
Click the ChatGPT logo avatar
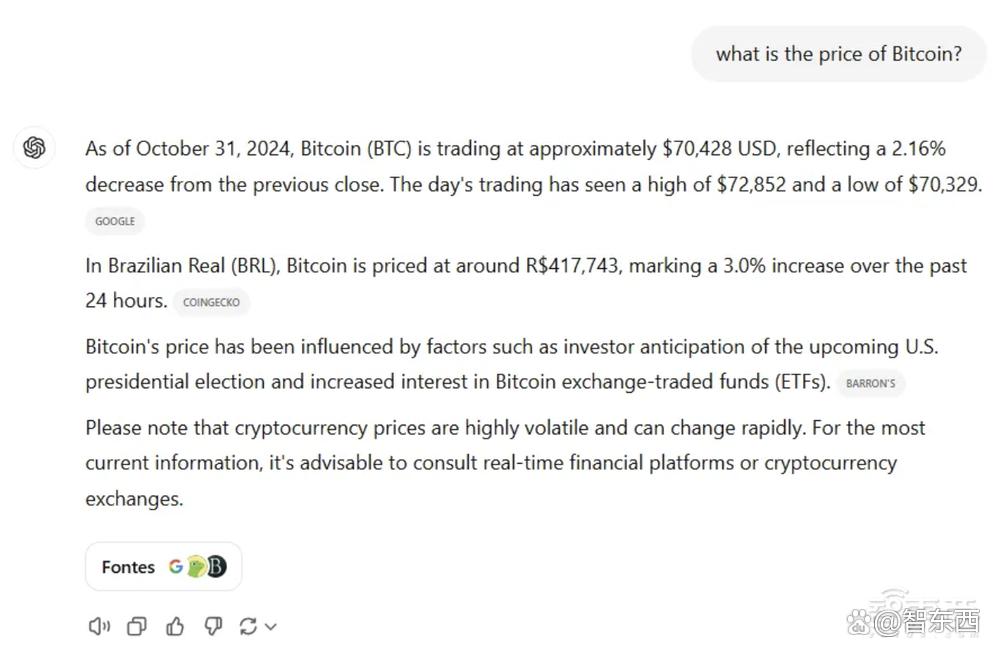tap(34, 148)
